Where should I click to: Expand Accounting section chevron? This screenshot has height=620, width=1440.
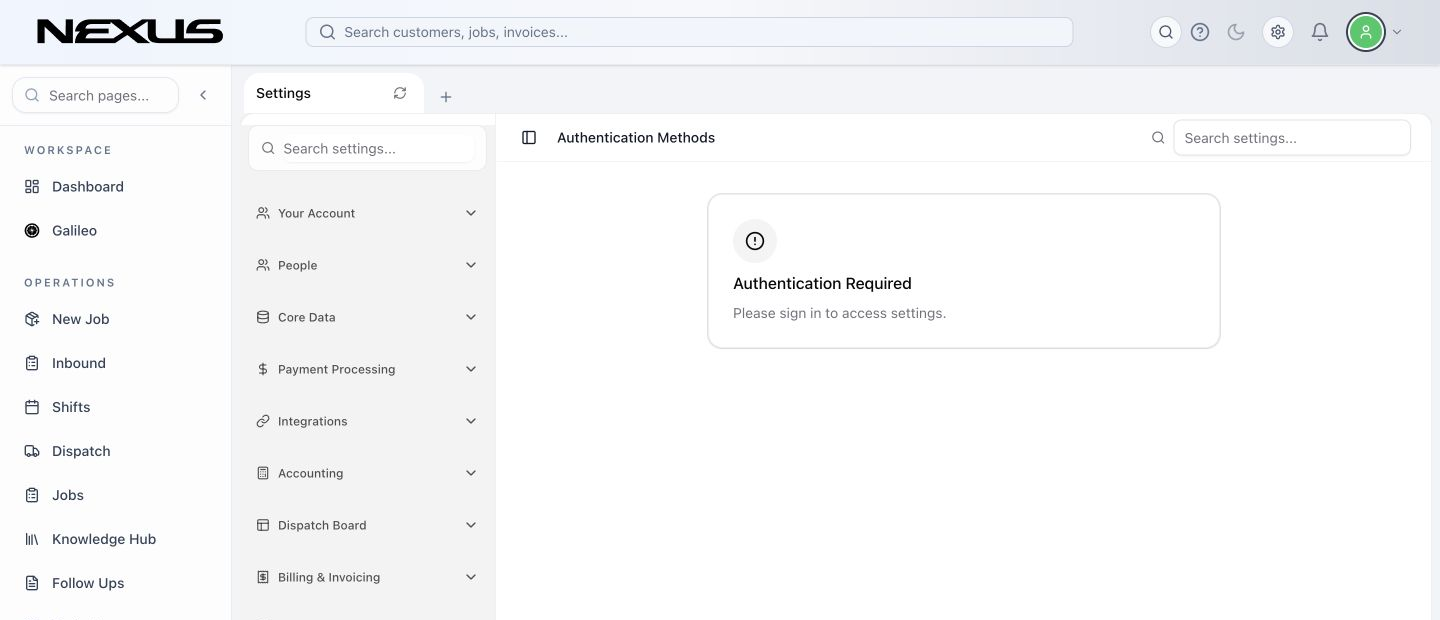pos(471,473)
